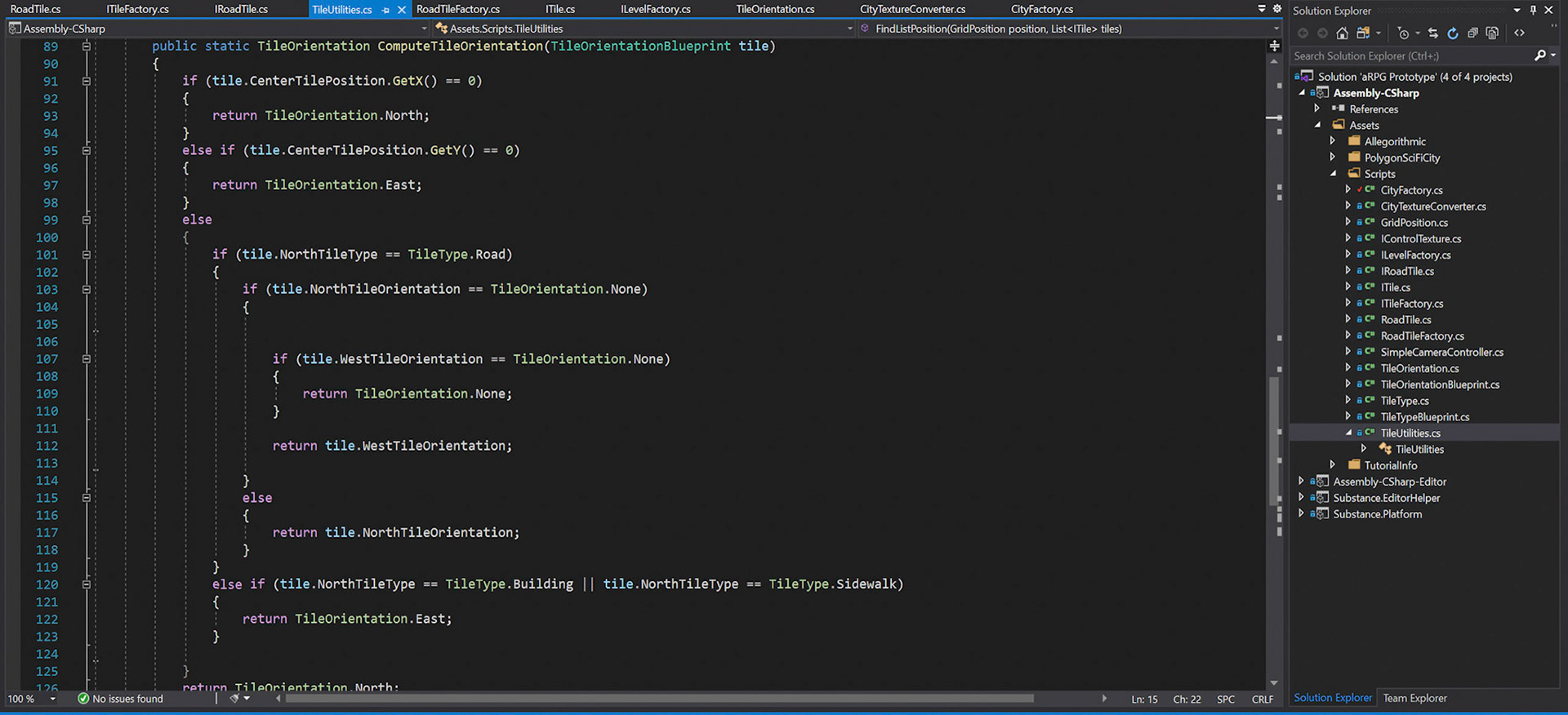Select Solution 'aRPG Prototype' root node
Image resolution: width=1568 pixels, height=715 pixels.
pos(1414,77)
